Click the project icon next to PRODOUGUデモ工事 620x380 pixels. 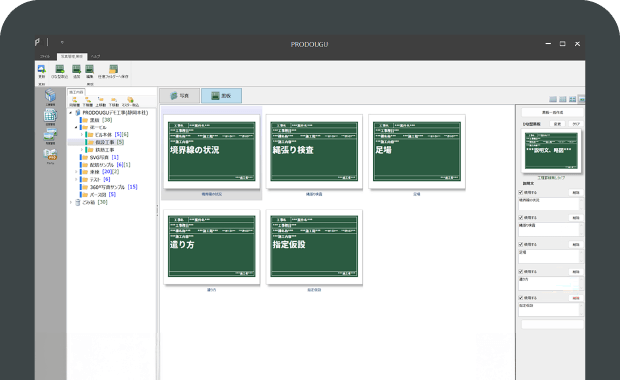[x=78, y=113]
